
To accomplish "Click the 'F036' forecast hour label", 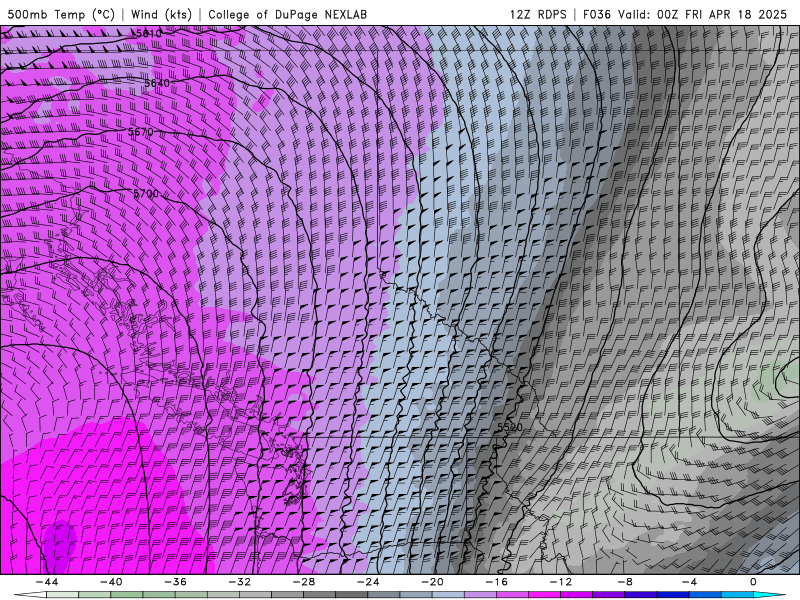I will (x=596, y=14).
